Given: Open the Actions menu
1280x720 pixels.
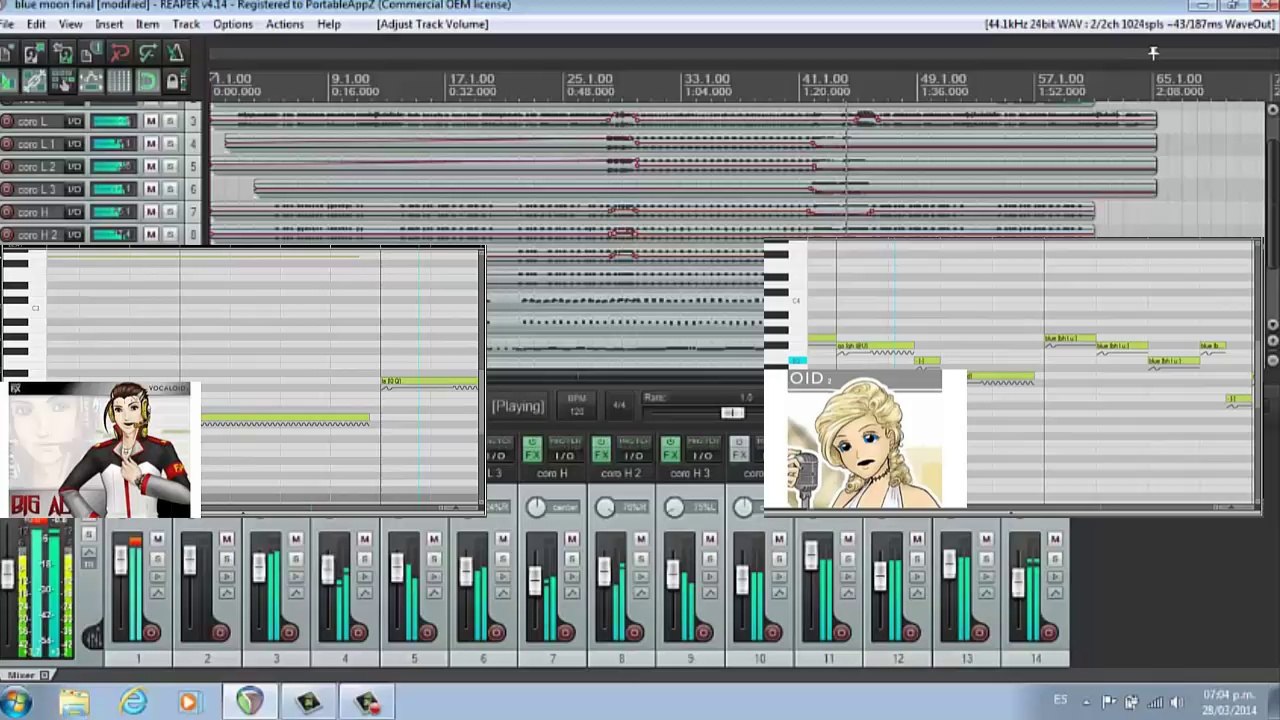Looking at the screenshot, I should (x=285, y=24).
